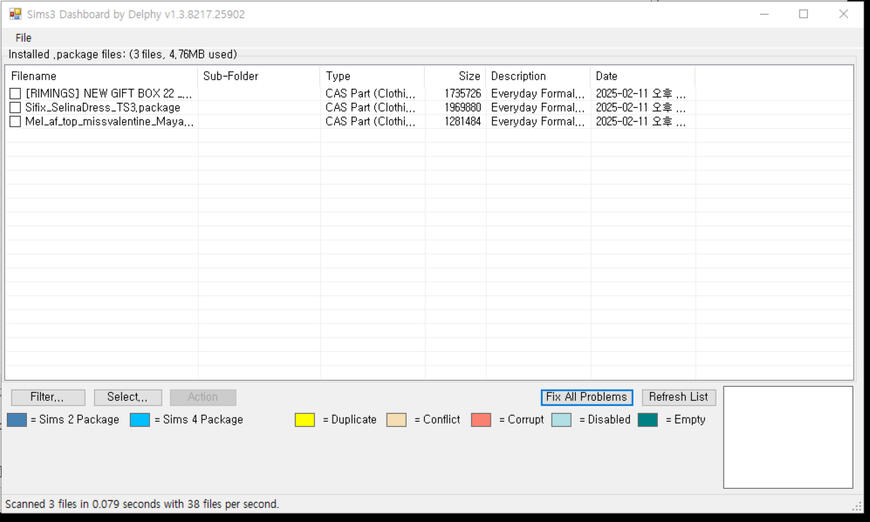Click the teal Empty legend swatch
This screenshot has height=522, width=870.
648,420
